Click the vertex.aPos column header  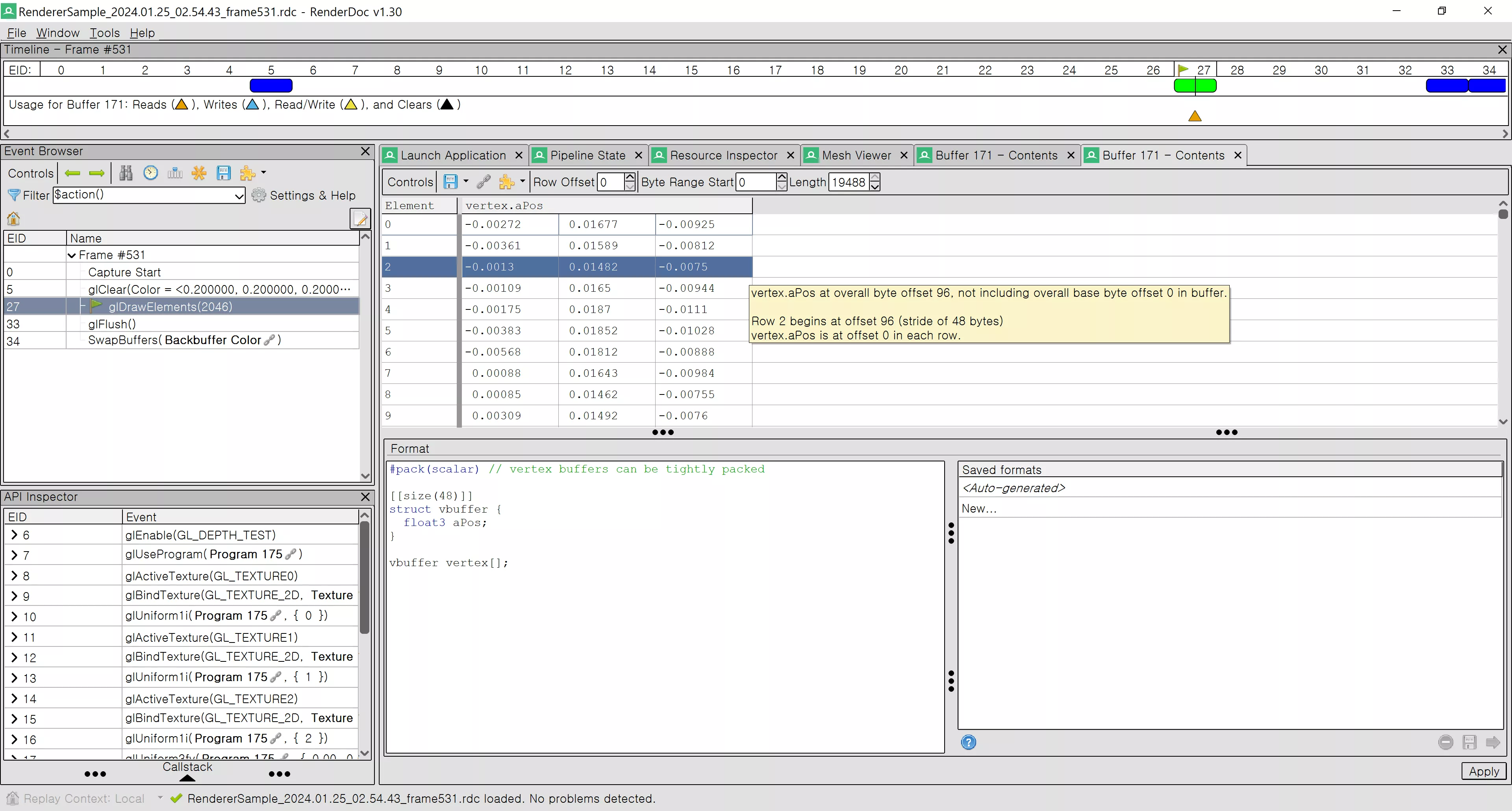[606, 206]
